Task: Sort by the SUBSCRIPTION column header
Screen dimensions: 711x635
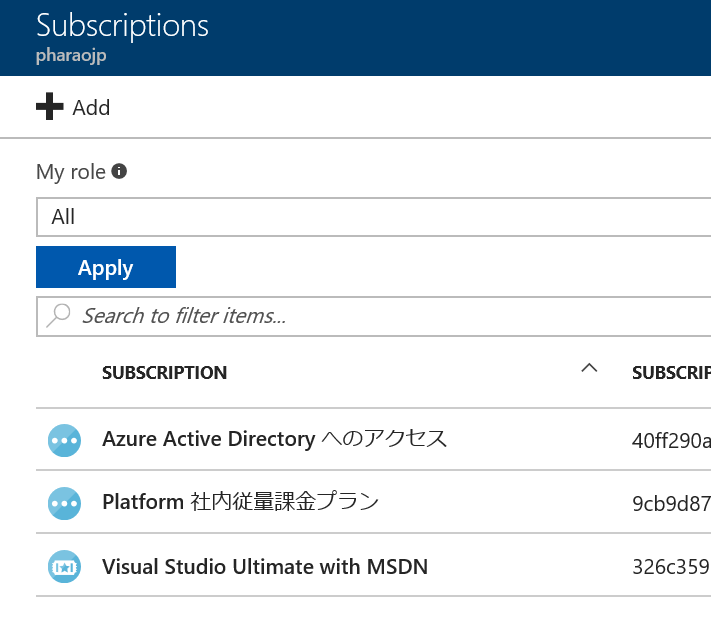Action: pos(165,373)
